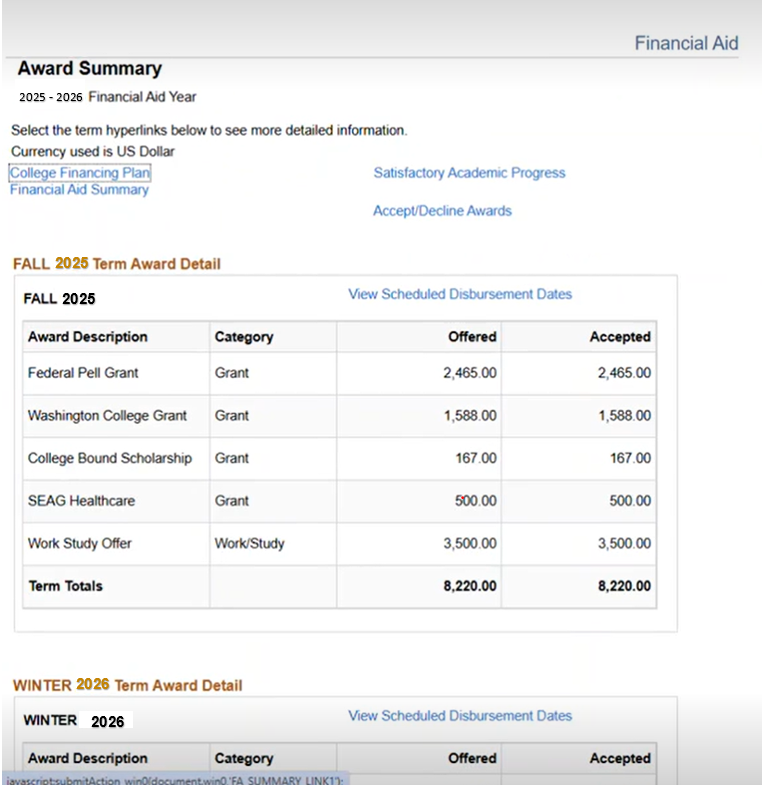The width and height of the screenshot is (762, 785).
Task: Open the Financial Aid Summary link
Action: tap(79, 189)
